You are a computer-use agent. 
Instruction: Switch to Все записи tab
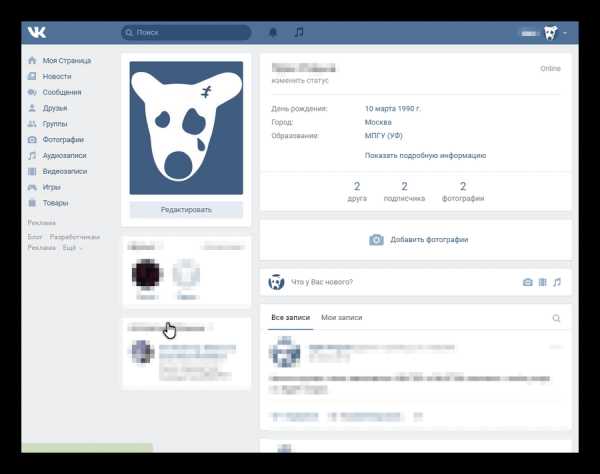tap(290, 318)
